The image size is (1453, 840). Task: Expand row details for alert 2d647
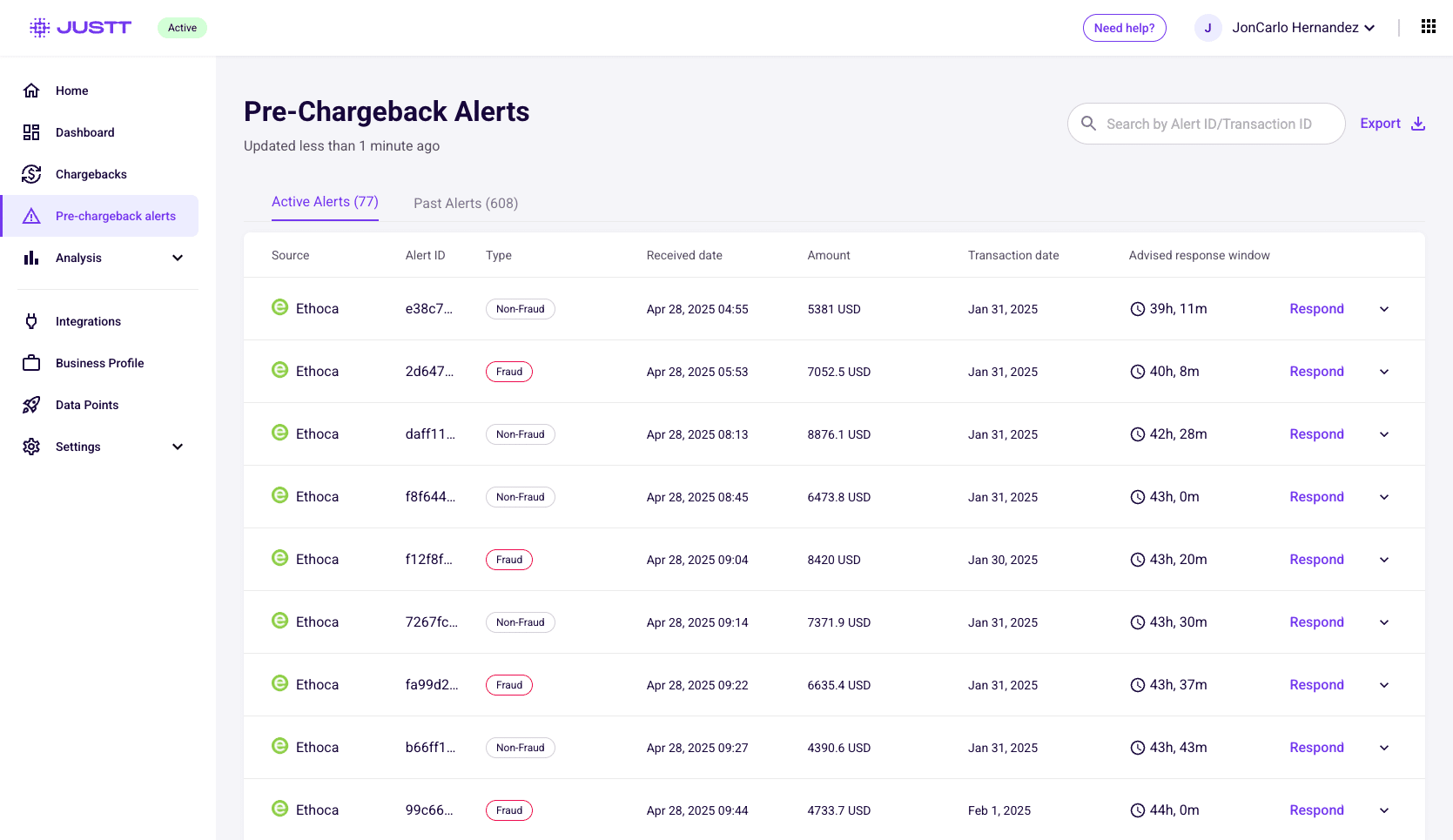[x=1384, y=372]
